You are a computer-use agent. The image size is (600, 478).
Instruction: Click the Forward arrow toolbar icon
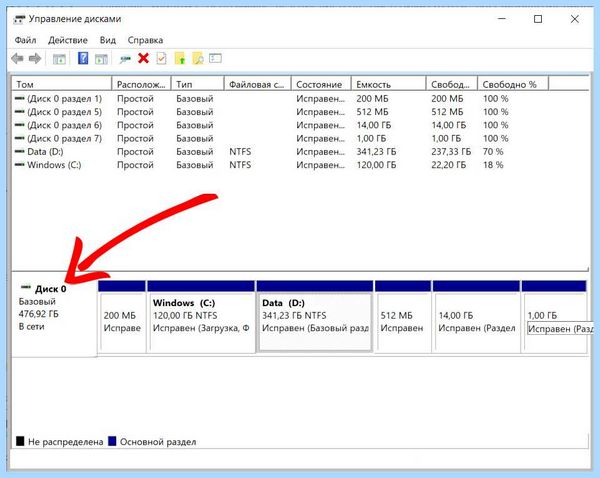(35, 59)
